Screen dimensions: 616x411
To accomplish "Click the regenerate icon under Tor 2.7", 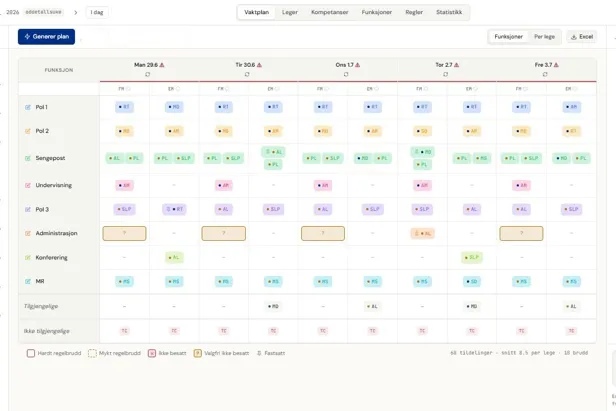I will [x=446, y=74].
